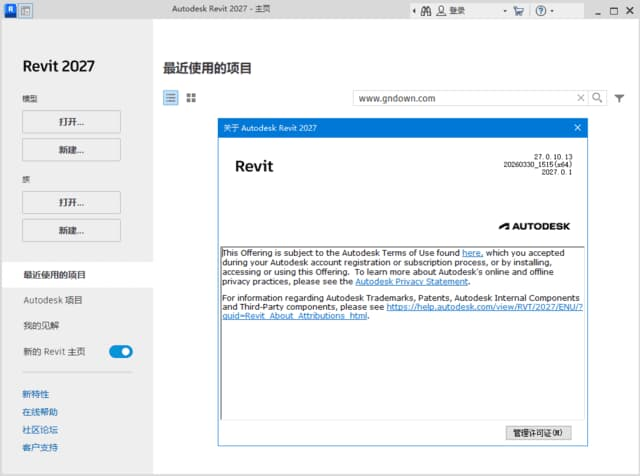
Task: Click the Revit R application icon
Action: click(x=9, y=11)
